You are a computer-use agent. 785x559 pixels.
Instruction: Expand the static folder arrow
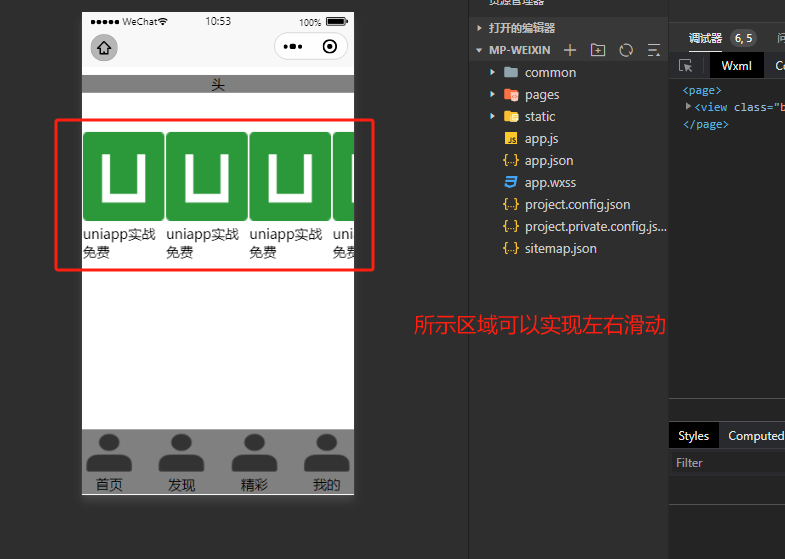492,117
